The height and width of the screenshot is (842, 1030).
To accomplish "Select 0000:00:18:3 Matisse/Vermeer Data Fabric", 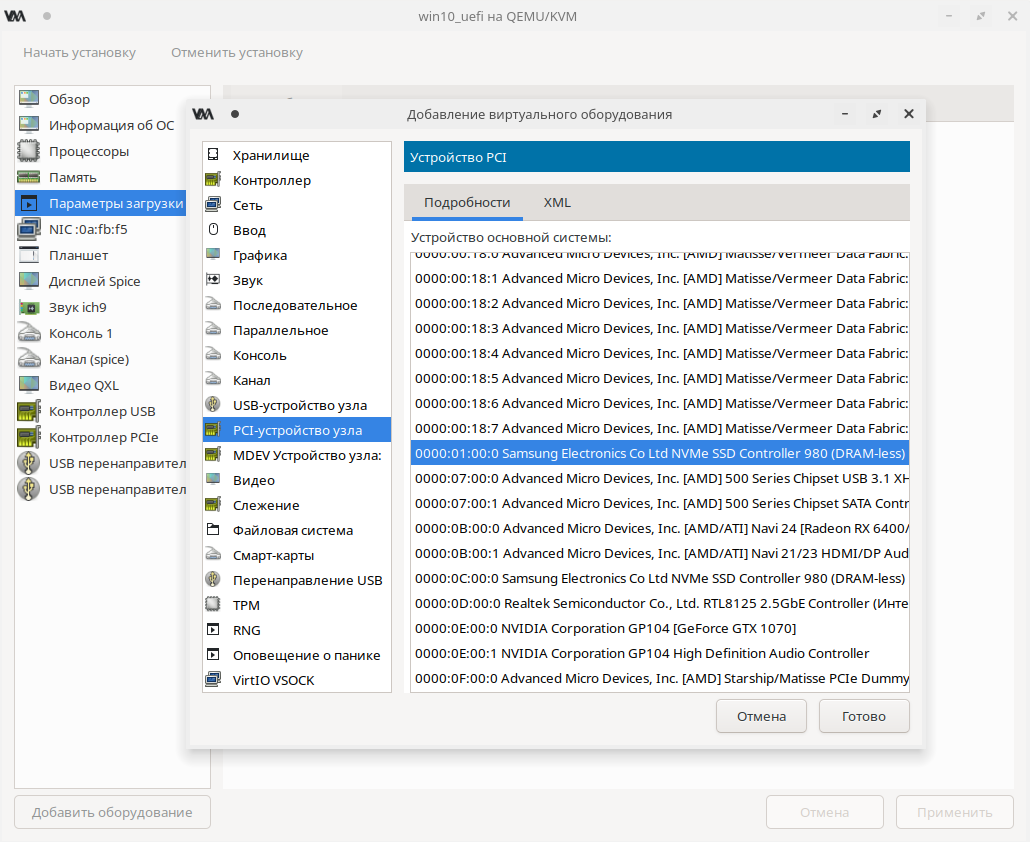I will (x=660, y=328).
